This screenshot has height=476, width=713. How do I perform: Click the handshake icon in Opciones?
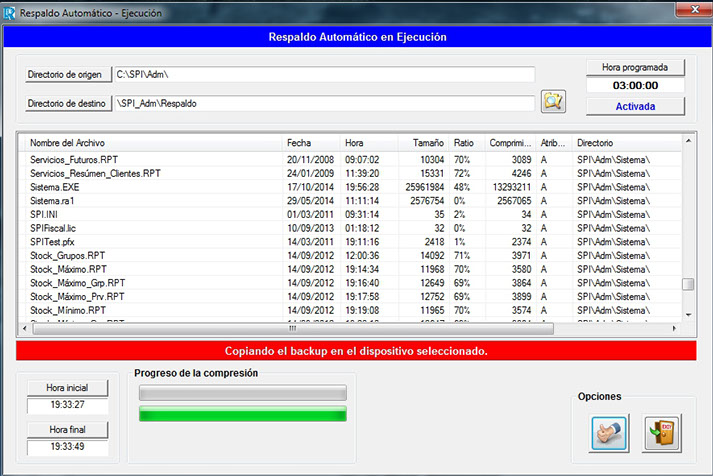click(x=610, y=431)
